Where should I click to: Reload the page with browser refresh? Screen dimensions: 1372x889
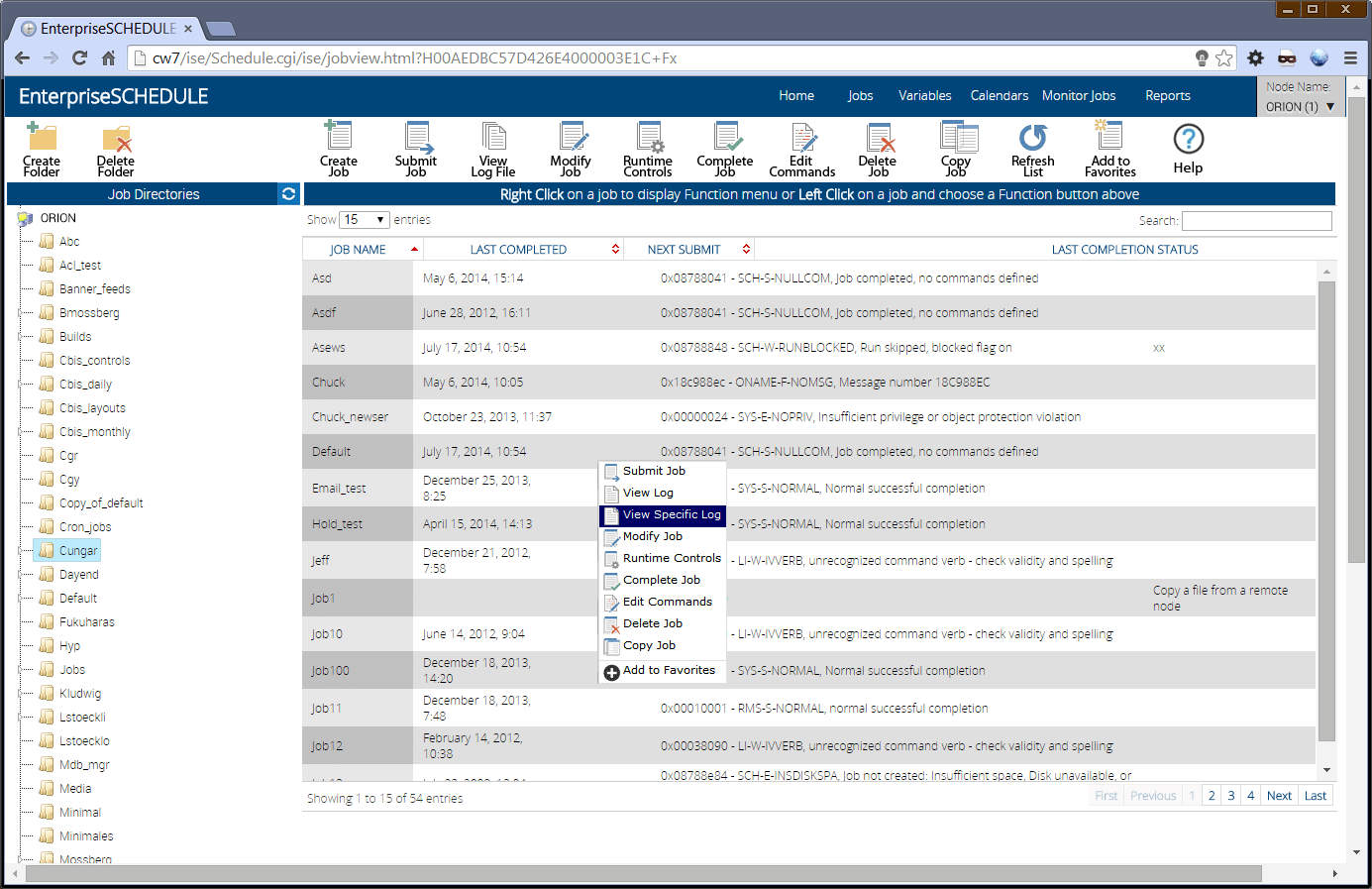pyautogui.click(x=79, y=58)
